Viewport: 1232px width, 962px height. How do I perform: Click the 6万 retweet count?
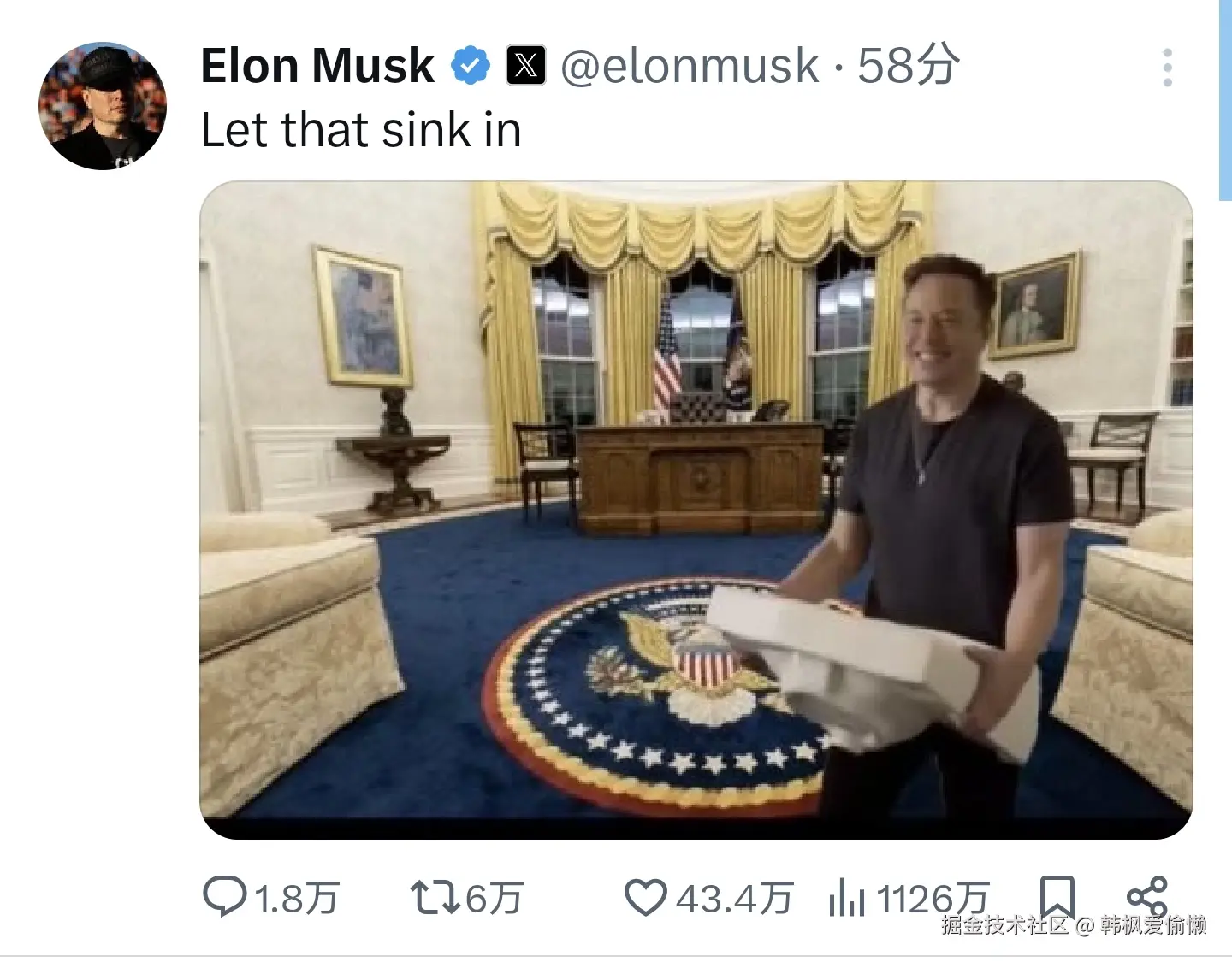[494, 899]
